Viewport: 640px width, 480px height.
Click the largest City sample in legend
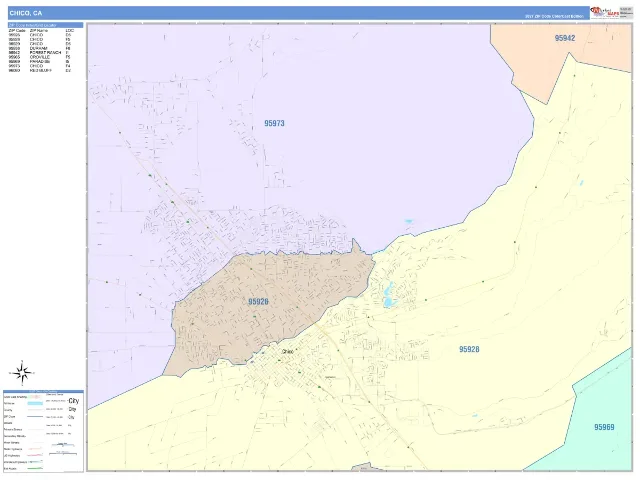(73, 401)
